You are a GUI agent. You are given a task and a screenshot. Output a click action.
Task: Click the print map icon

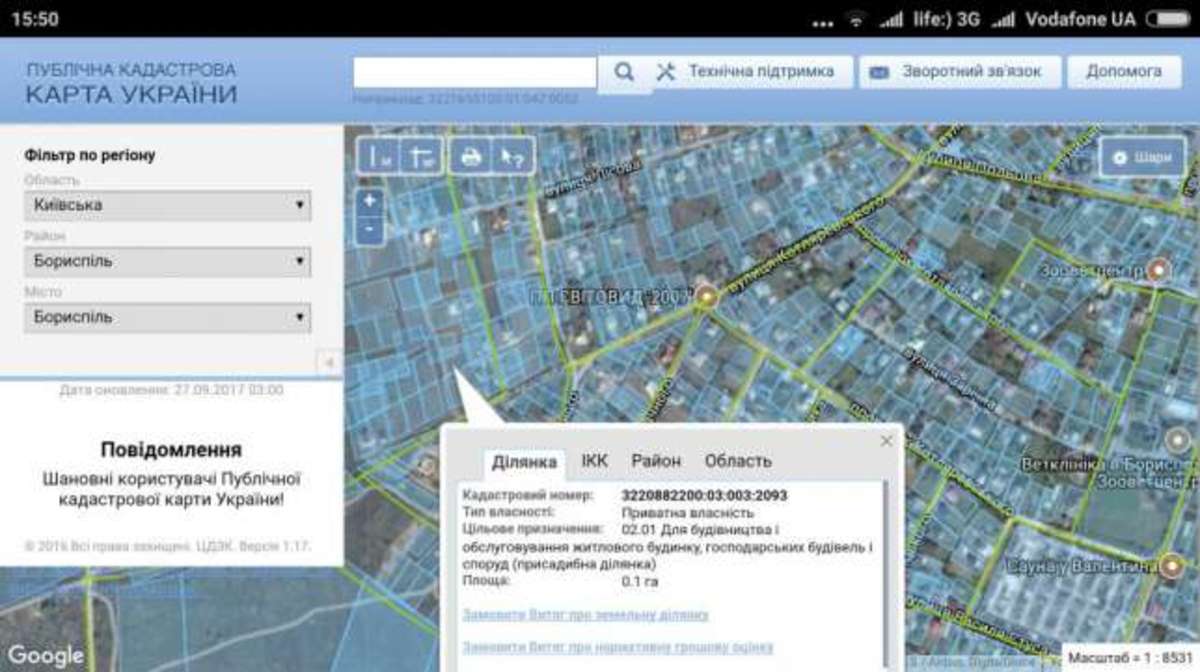(470, 156)
